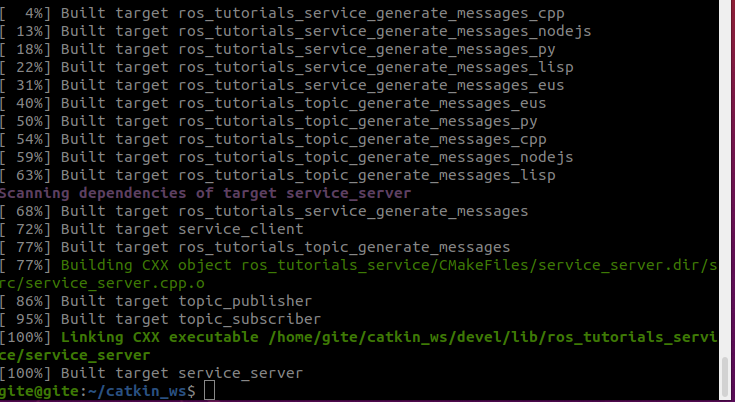Screen dimensions: 735x402
Task: Click the wrapped 'ce/service_server' green text
Action: [x=75, y=355]
